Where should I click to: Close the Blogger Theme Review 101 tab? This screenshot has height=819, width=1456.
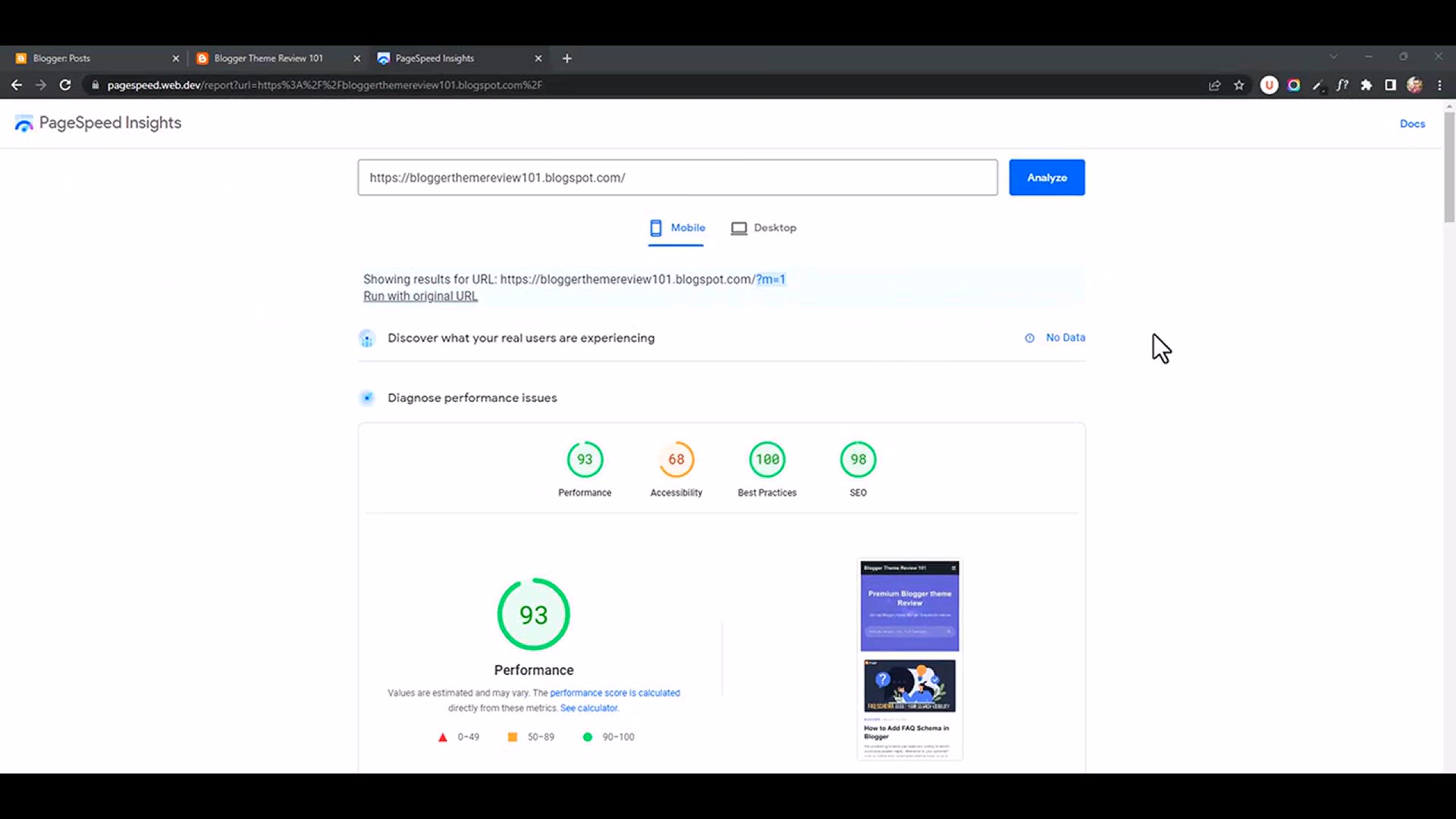pyautogui.click(x=357, y=58)
